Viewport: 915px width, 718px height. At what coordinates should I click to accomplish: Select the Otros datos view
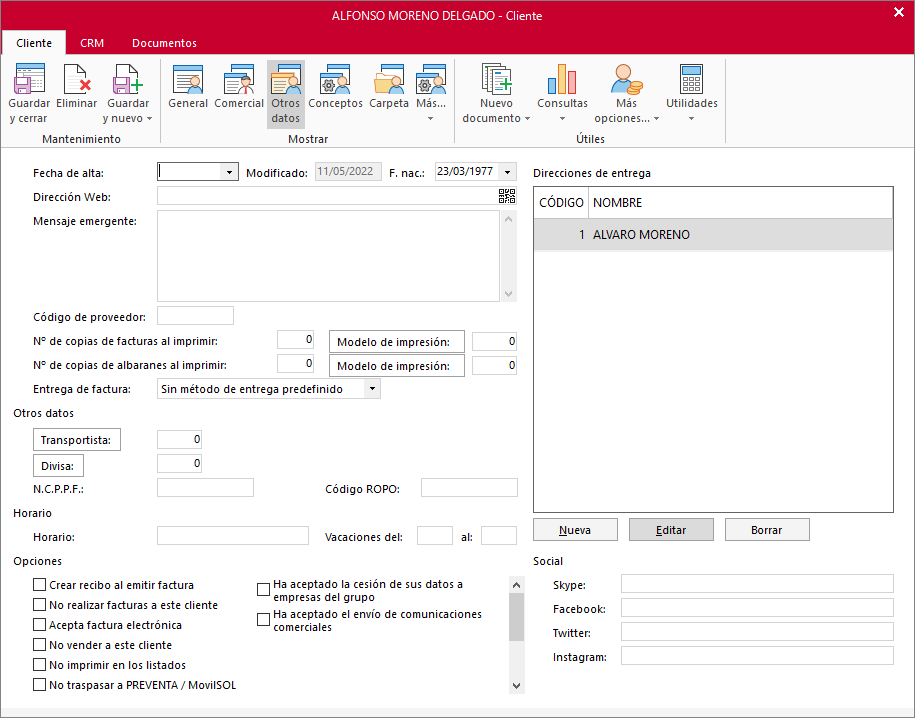pos(285,94)
